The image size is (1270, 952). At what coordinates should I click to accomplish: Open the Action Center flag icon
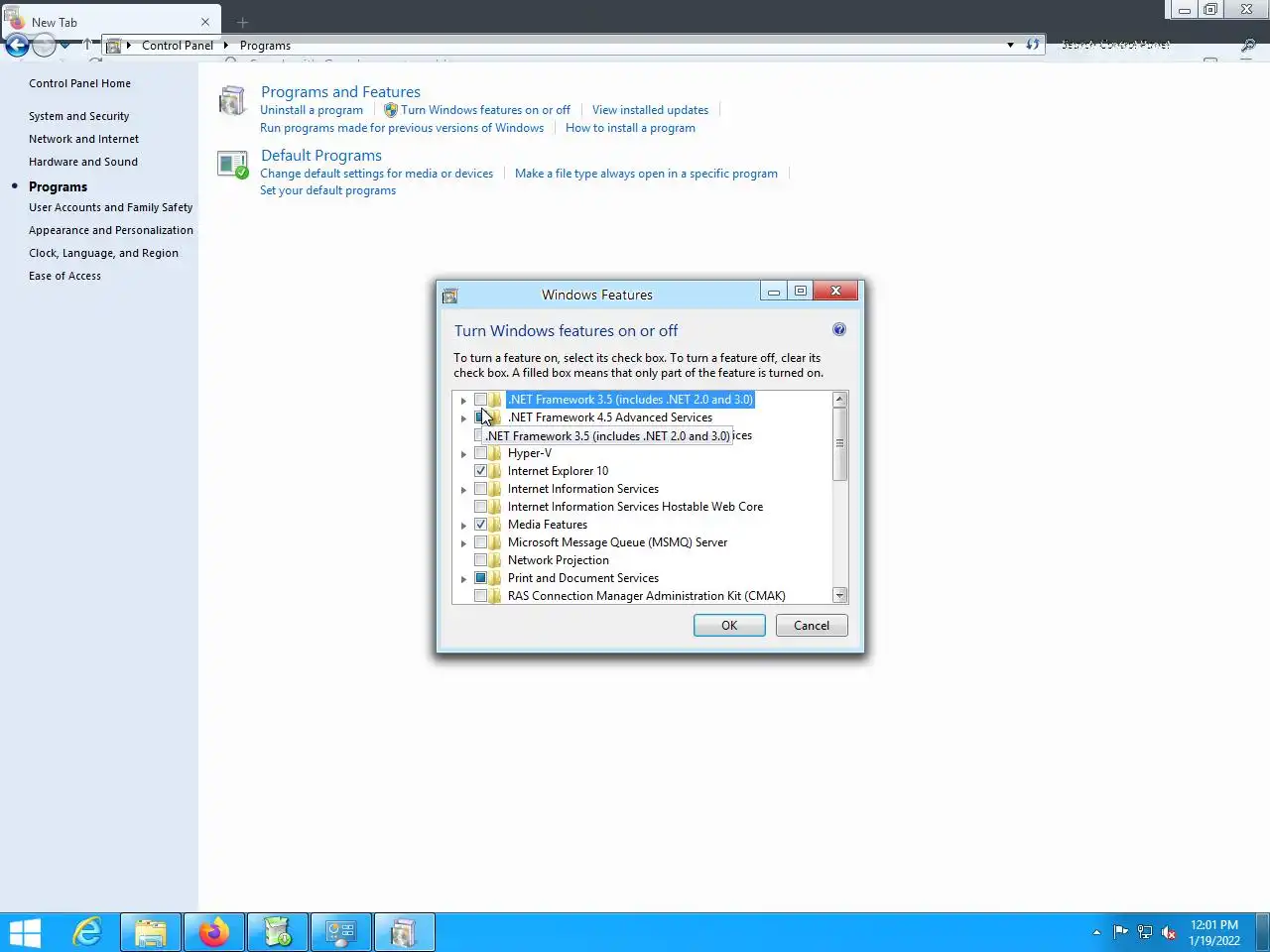coord(1121,932)
